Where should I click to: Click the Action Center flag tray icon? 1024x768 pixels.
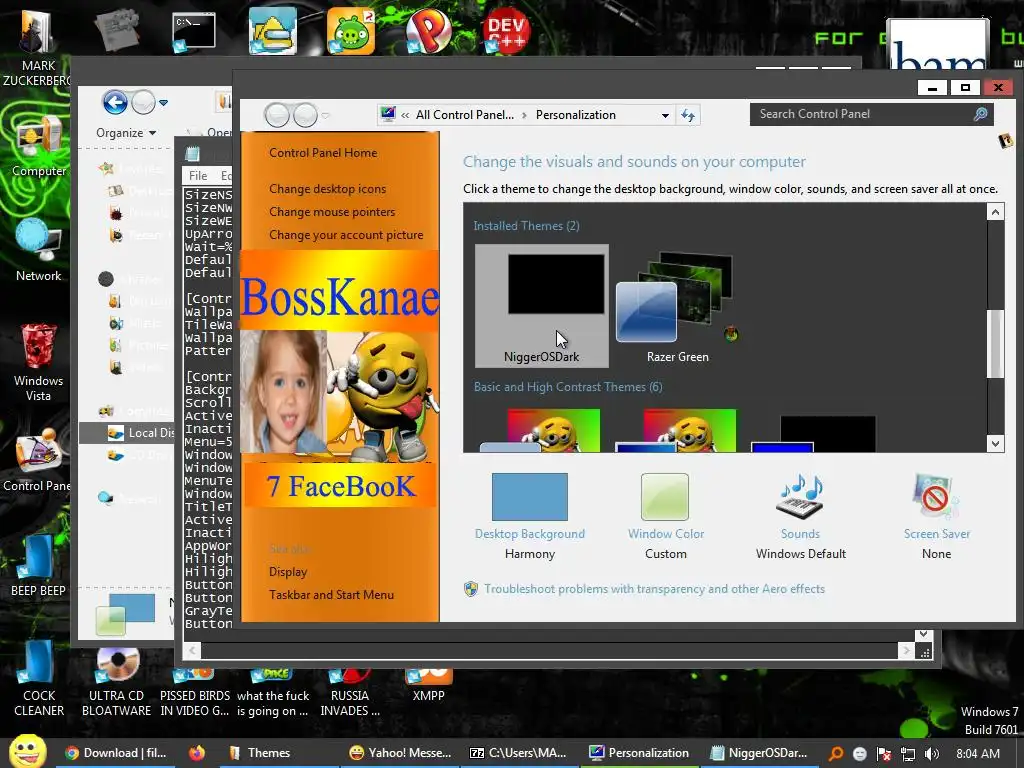(x=884, y=754)
